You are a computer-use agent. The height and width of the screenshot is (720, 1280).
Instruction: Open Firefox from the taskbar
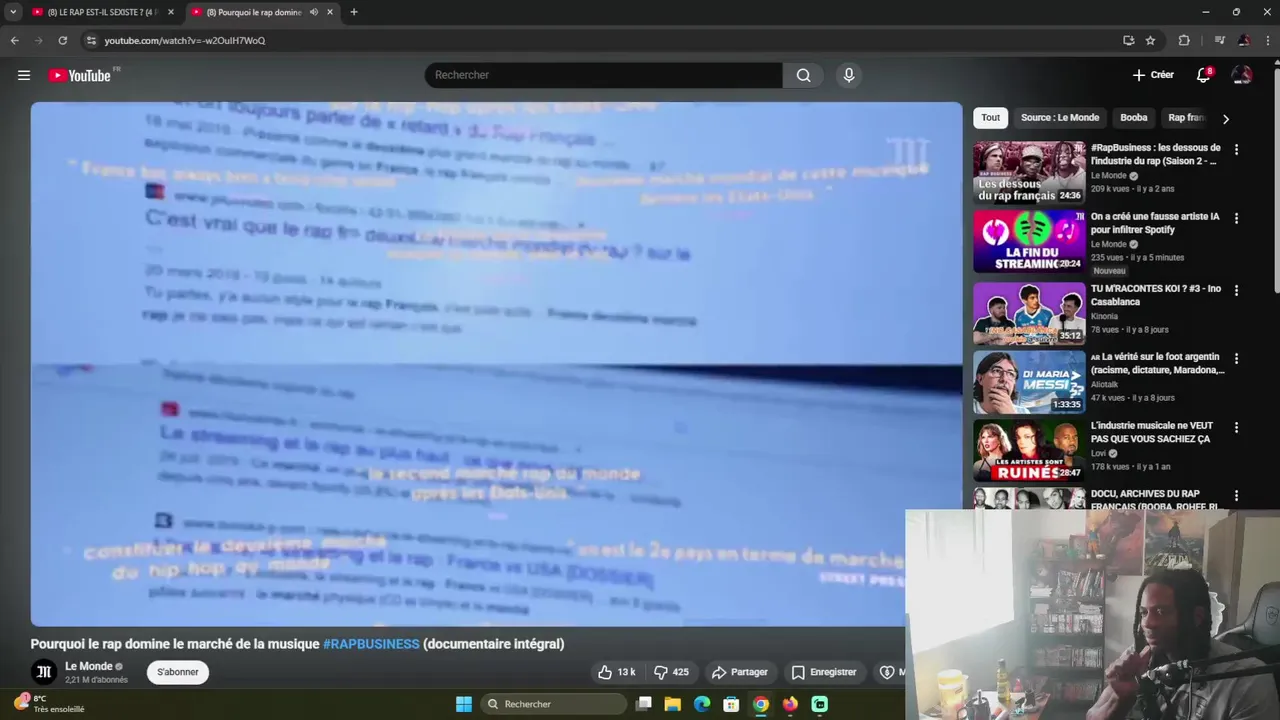pos(790,704)
